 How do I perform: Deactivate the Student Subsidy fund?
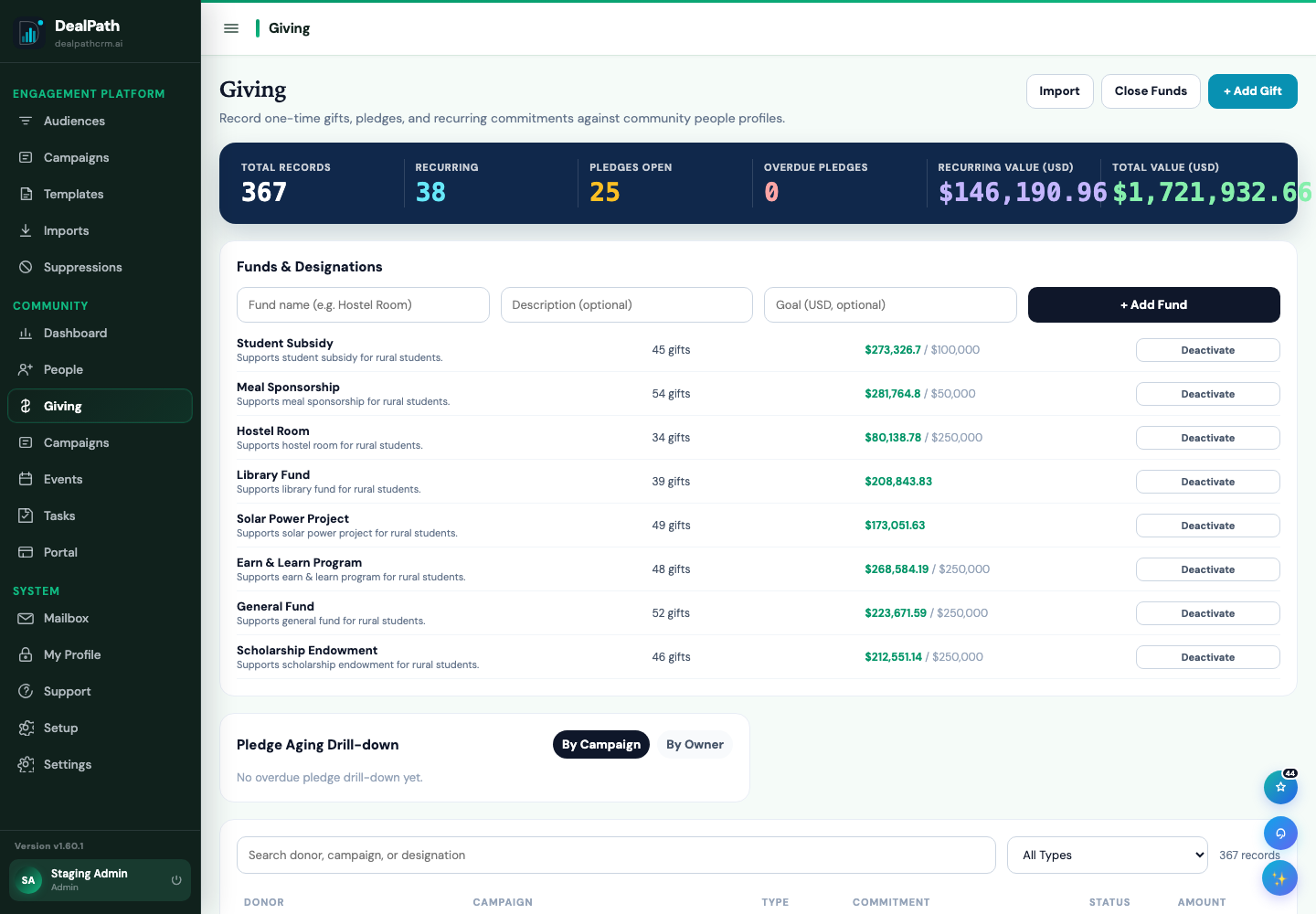pyautogui.click(x=1207, y=350)
